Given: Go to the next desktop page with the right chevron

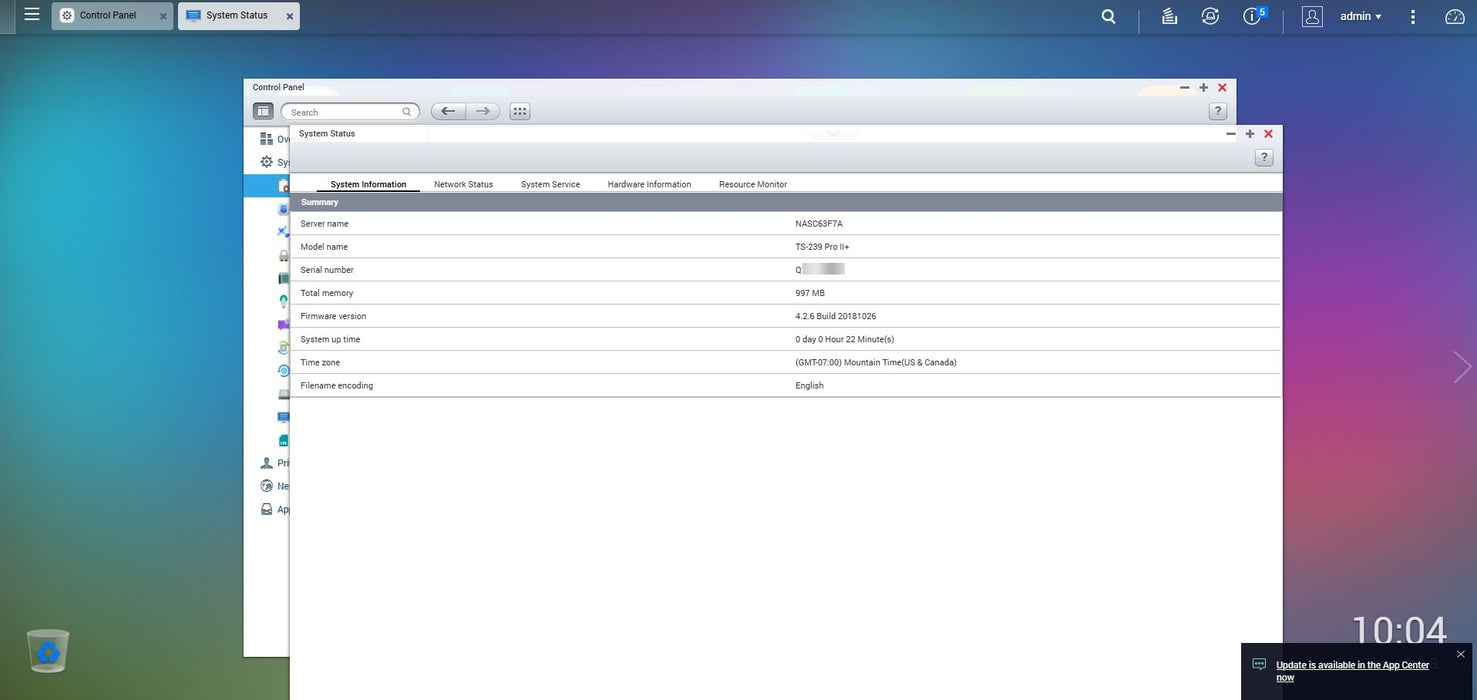Looking at the screenshot, I should point(1462,367).
